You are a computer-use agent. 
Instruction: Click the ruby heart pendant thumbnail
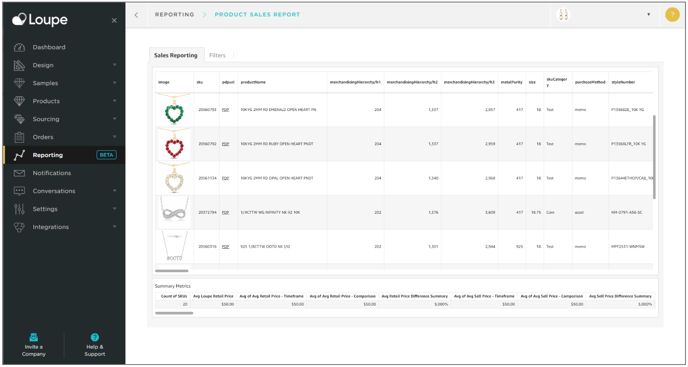174,144
